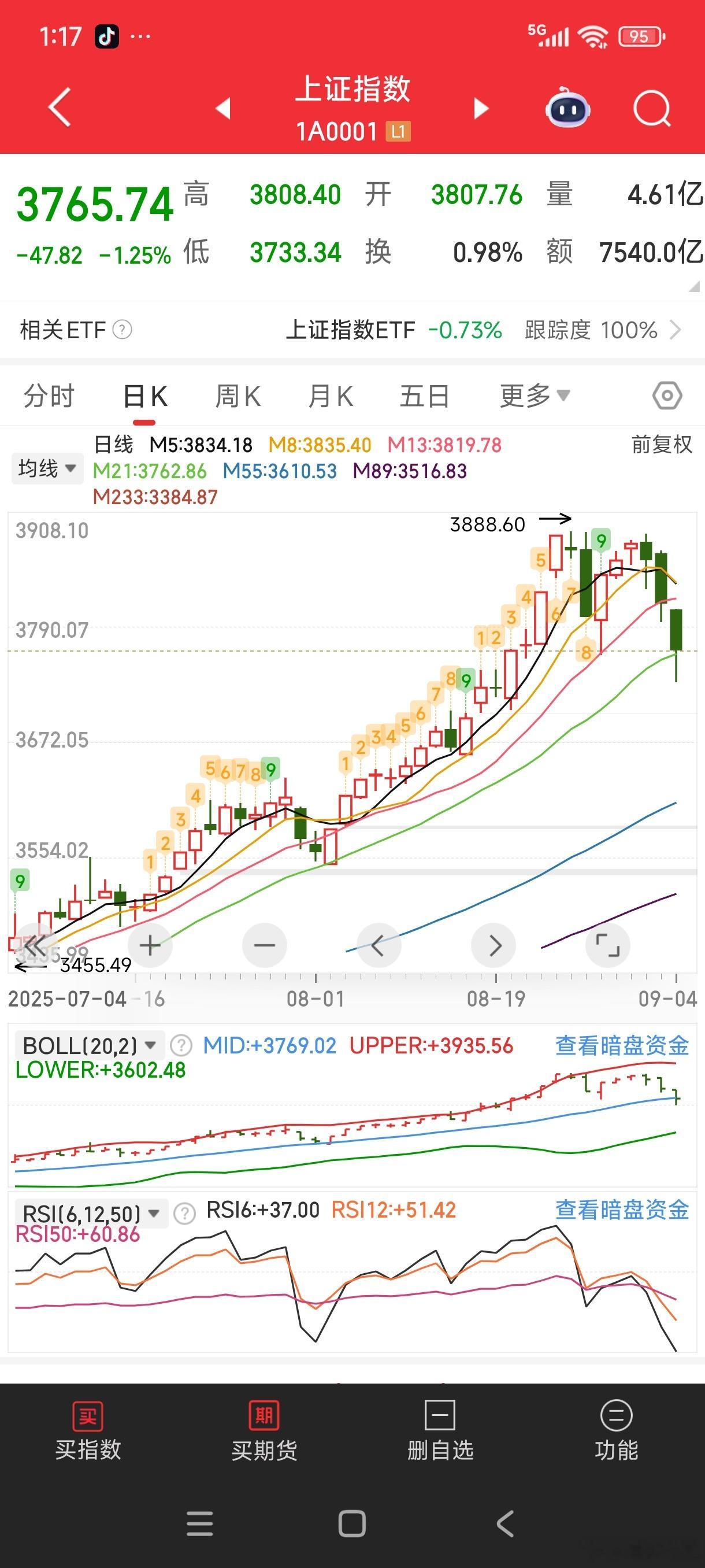Tap 3888.60 high price marker label

[x=487, y=524]
